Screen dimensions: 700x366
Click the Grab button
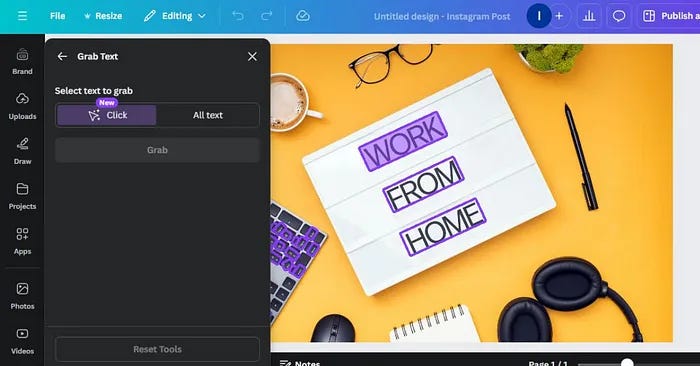click(157, 150)
